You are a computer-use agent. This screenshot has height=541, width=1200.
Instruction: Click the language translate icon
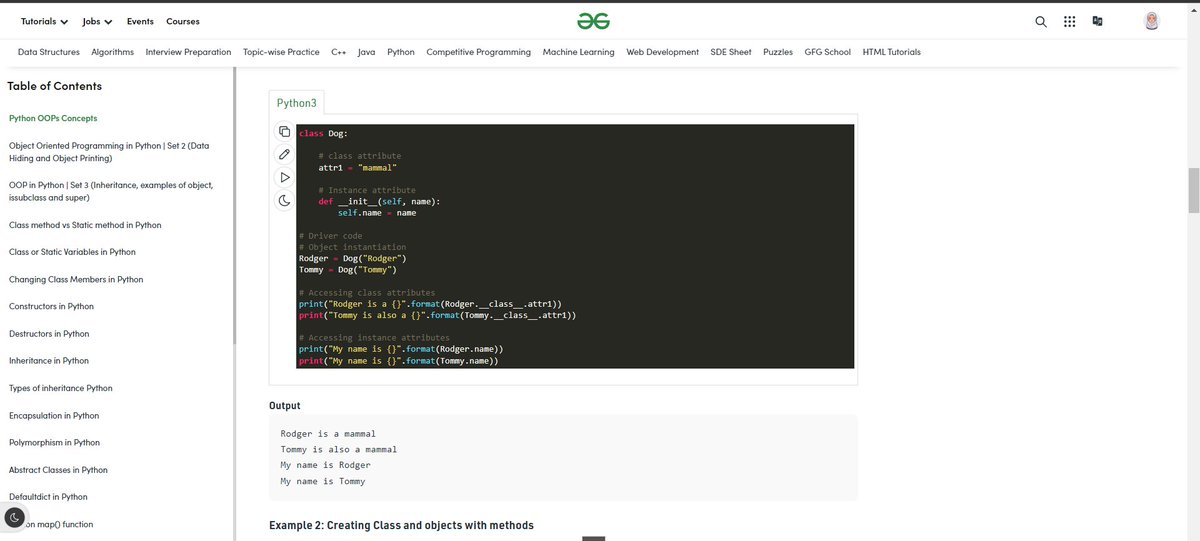[x=1097, y=21]
